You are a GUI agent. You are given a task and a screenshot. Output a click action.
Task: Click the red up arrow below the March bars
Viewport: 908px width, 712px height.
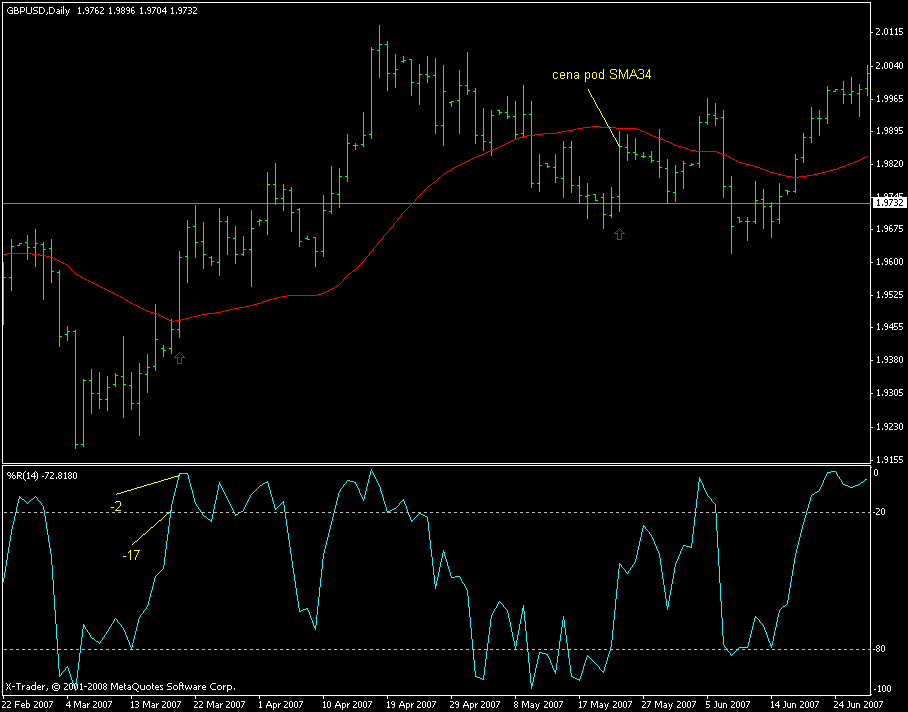point(180,358)
